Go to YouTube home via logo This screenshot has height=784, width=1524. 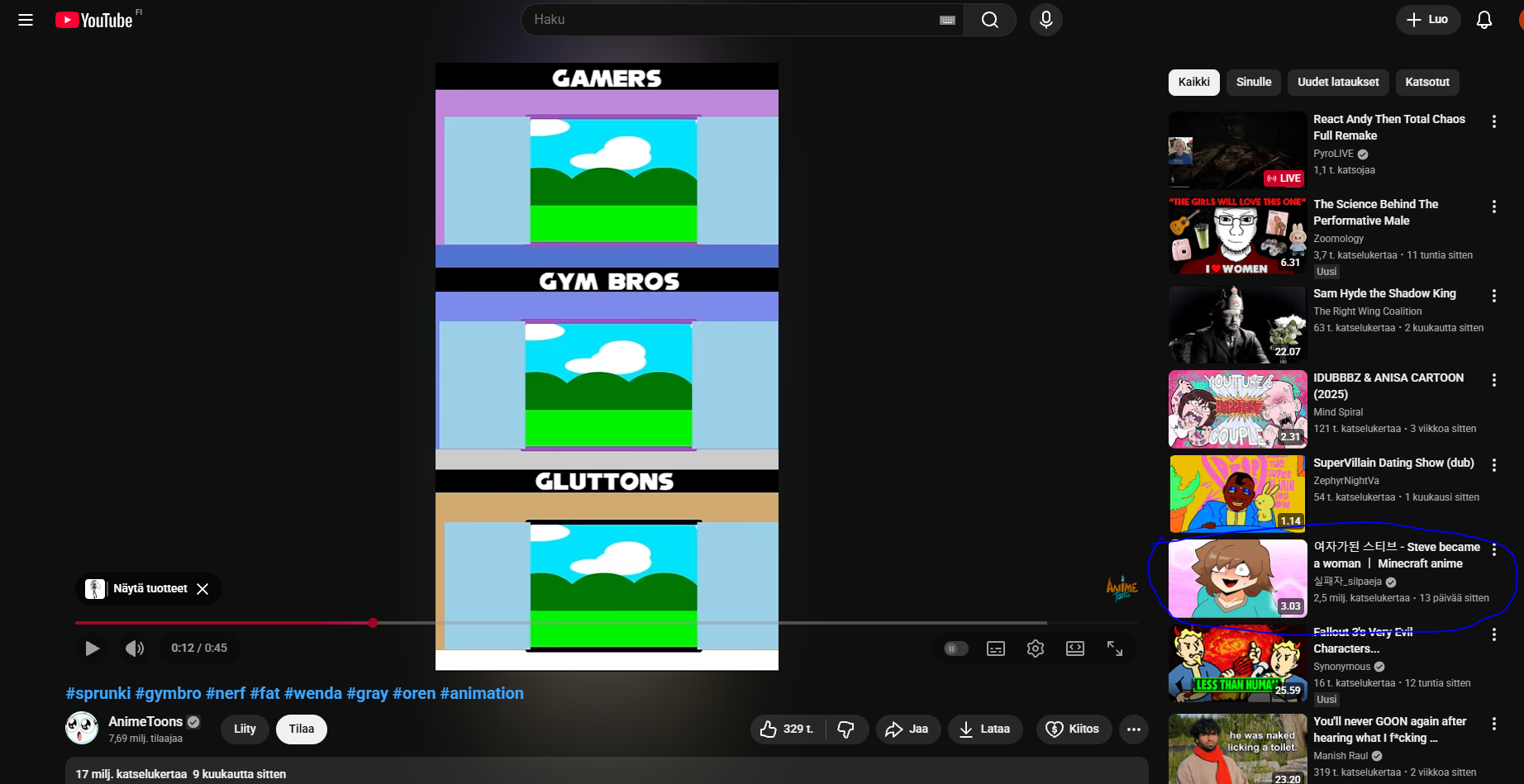click(94, 20)
